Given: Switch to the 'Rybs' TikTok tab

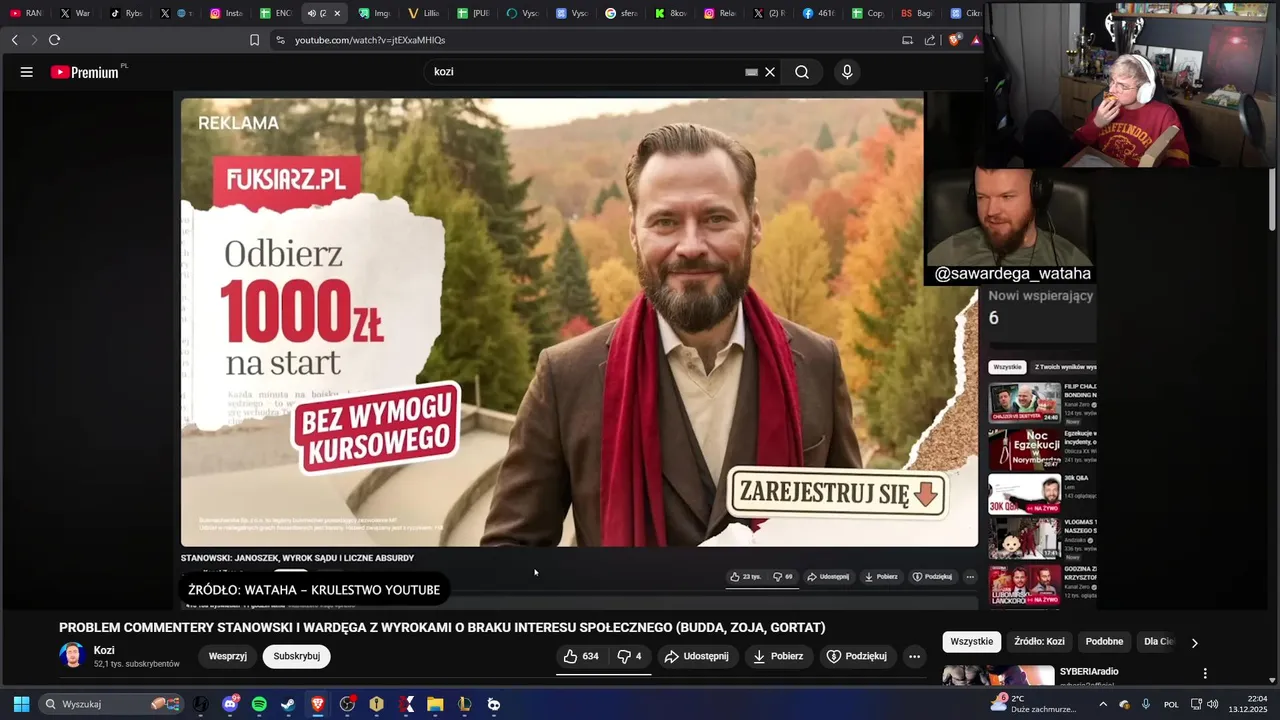Looking at the screenshot, I should click(127, 14).
